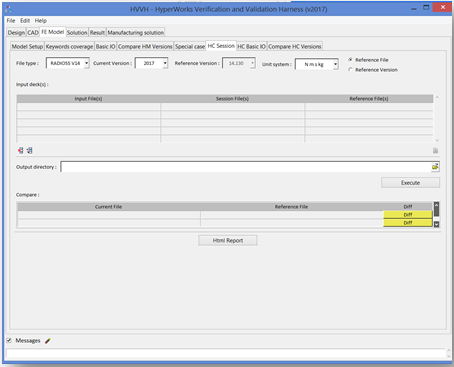454x367 pixels.
Task: Close the HVVH window
Action: coord(442,7)
